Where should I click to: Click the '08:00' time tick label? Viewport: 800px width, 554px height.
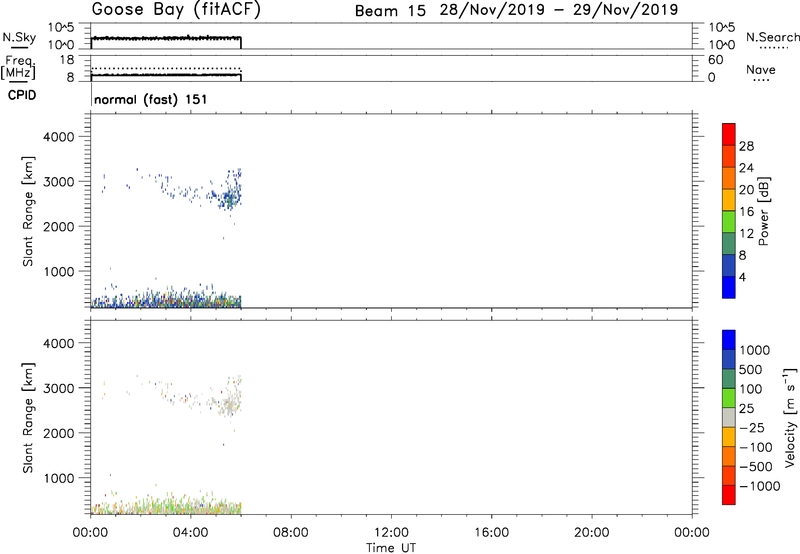[x=291, y=533]
